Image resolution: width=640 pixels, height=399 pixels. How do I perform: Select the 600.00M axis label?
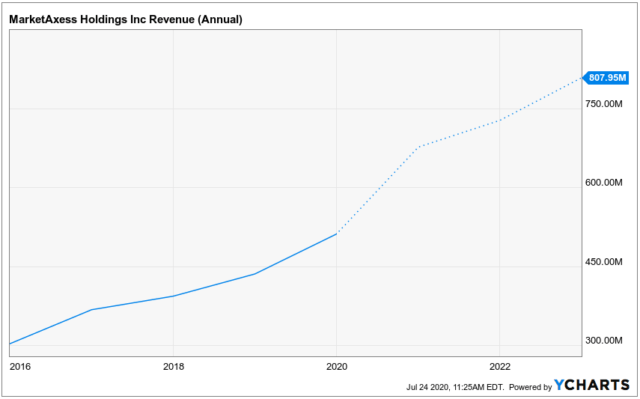tap(604, 182)
